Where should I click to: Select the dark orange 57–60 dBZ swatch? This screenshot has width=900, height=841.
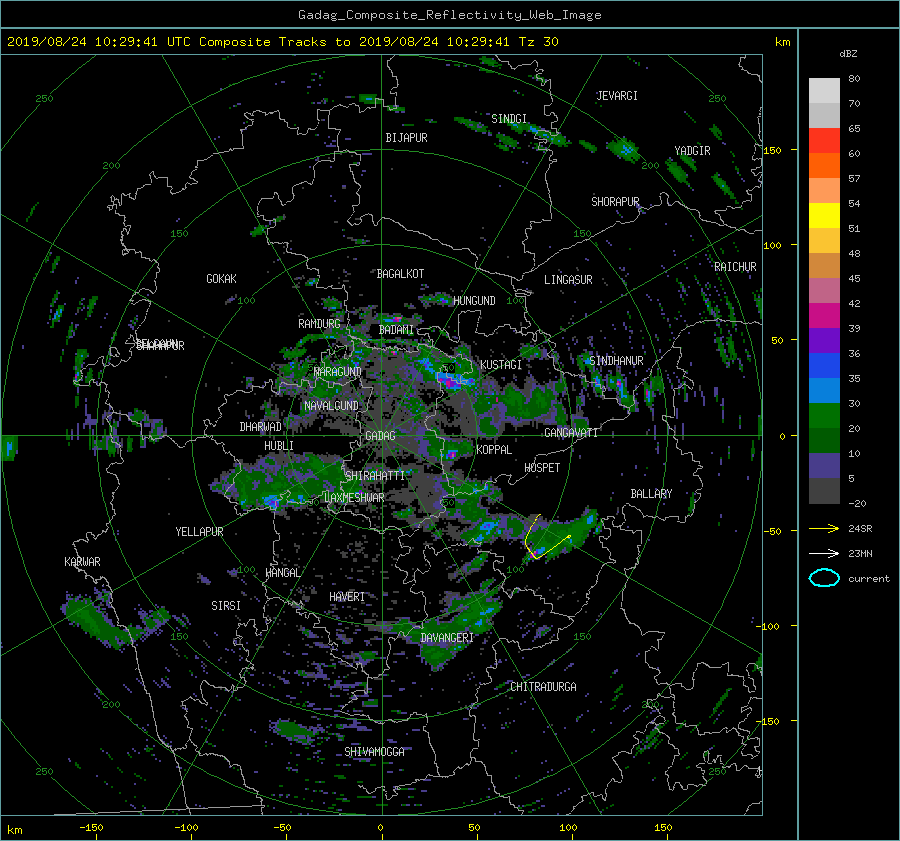tap(824, 165)
